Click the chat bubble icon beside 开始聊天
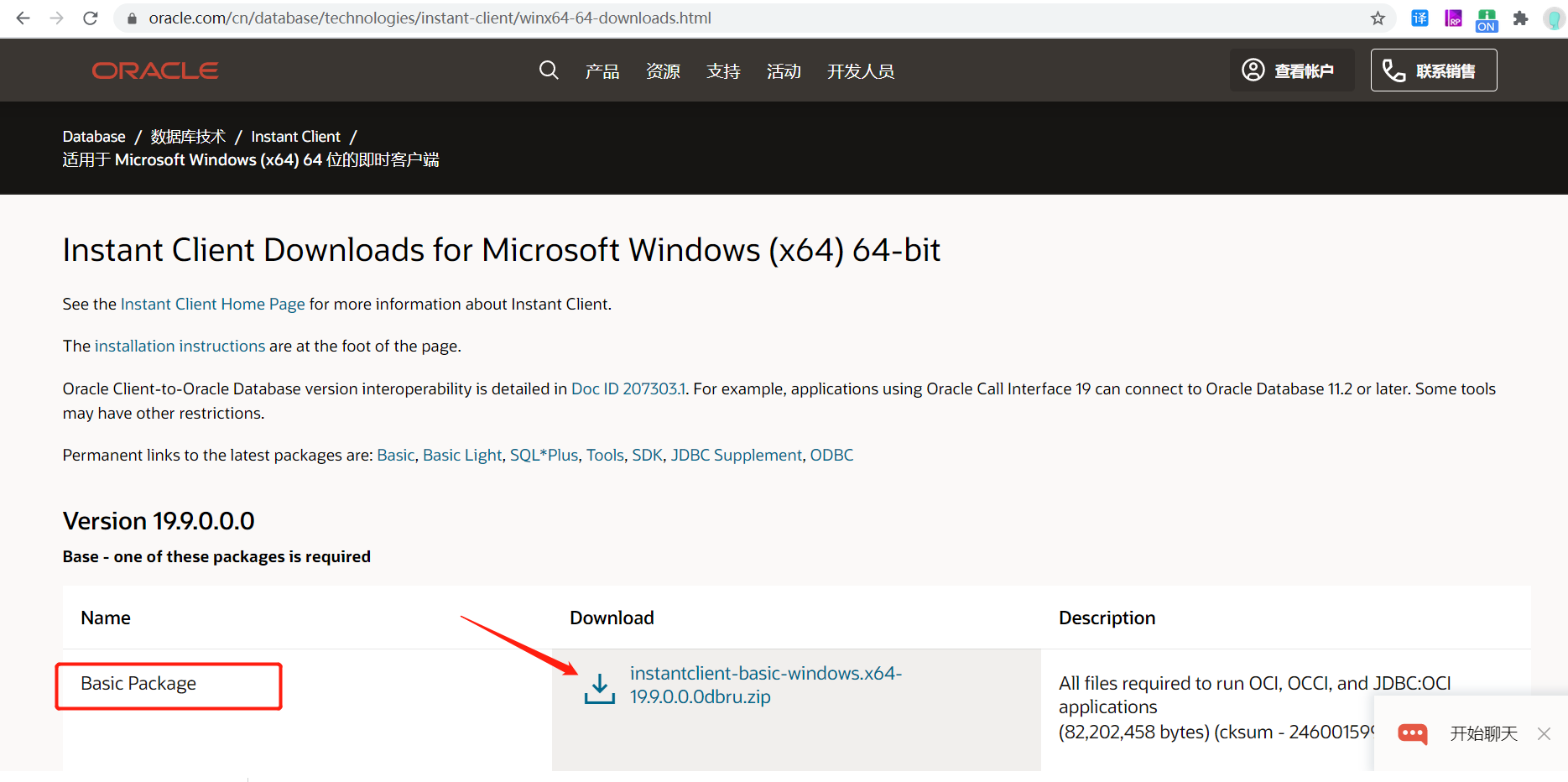 pos(1413,733)
